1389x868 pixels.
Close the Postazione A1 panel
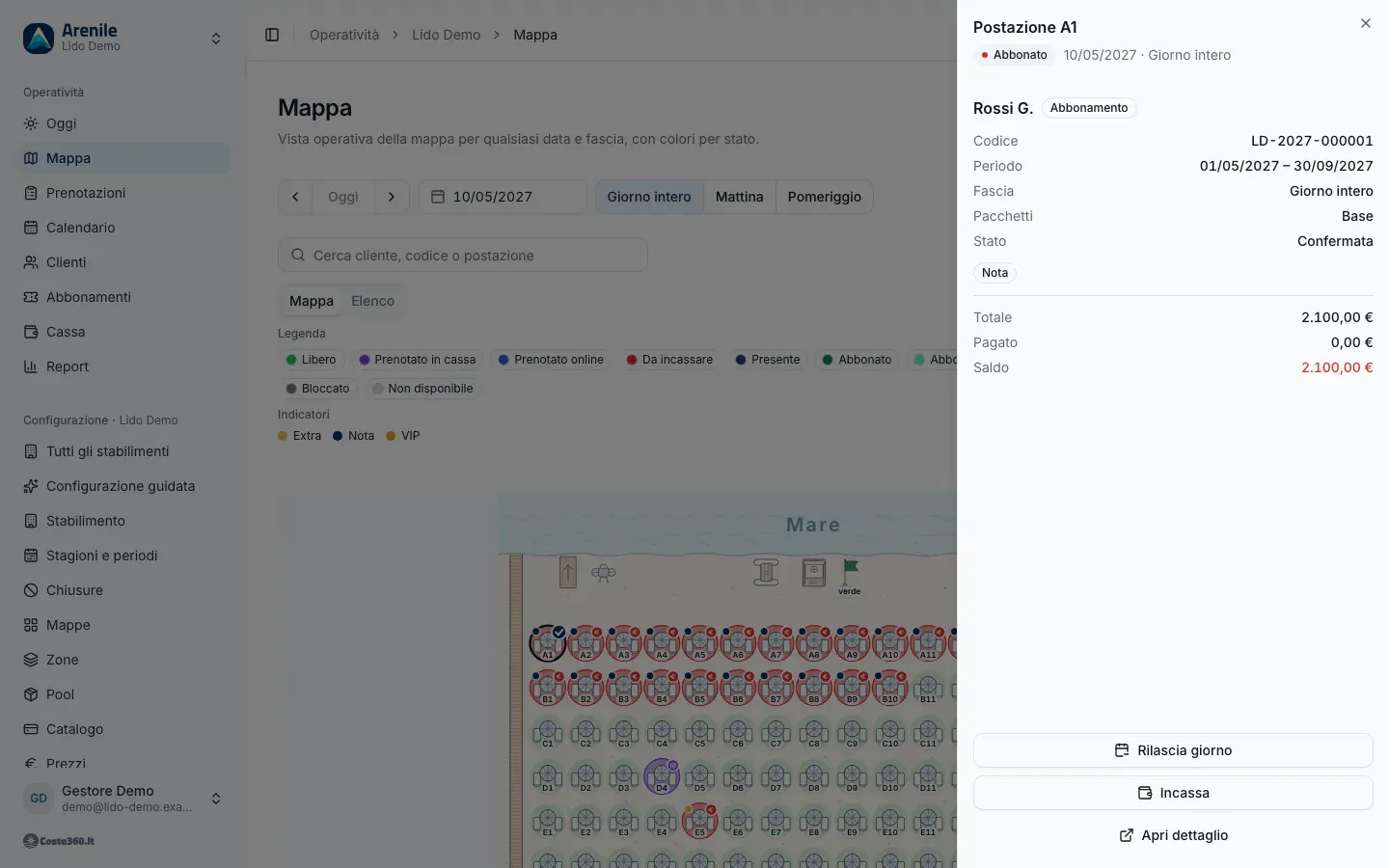pyautogui.click(x=1365, y=23)
